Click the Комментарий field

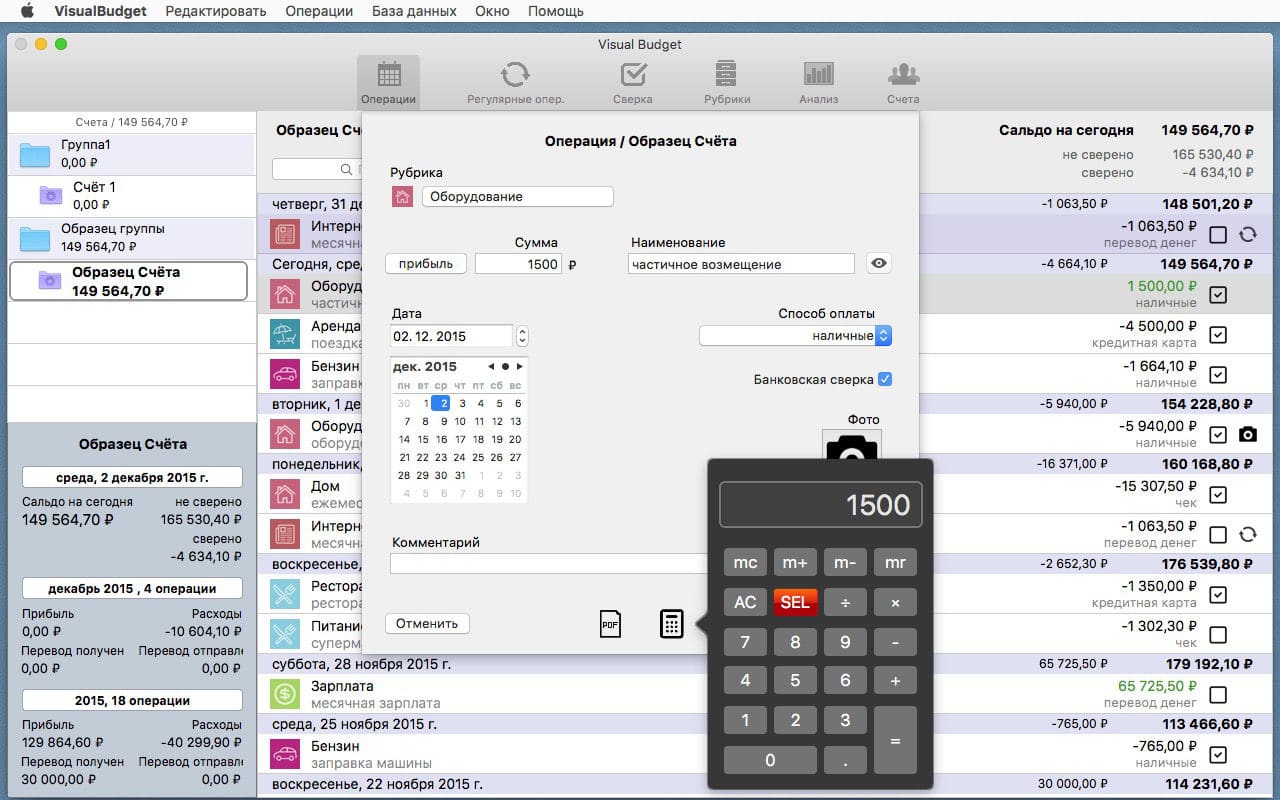pos(548,564)
